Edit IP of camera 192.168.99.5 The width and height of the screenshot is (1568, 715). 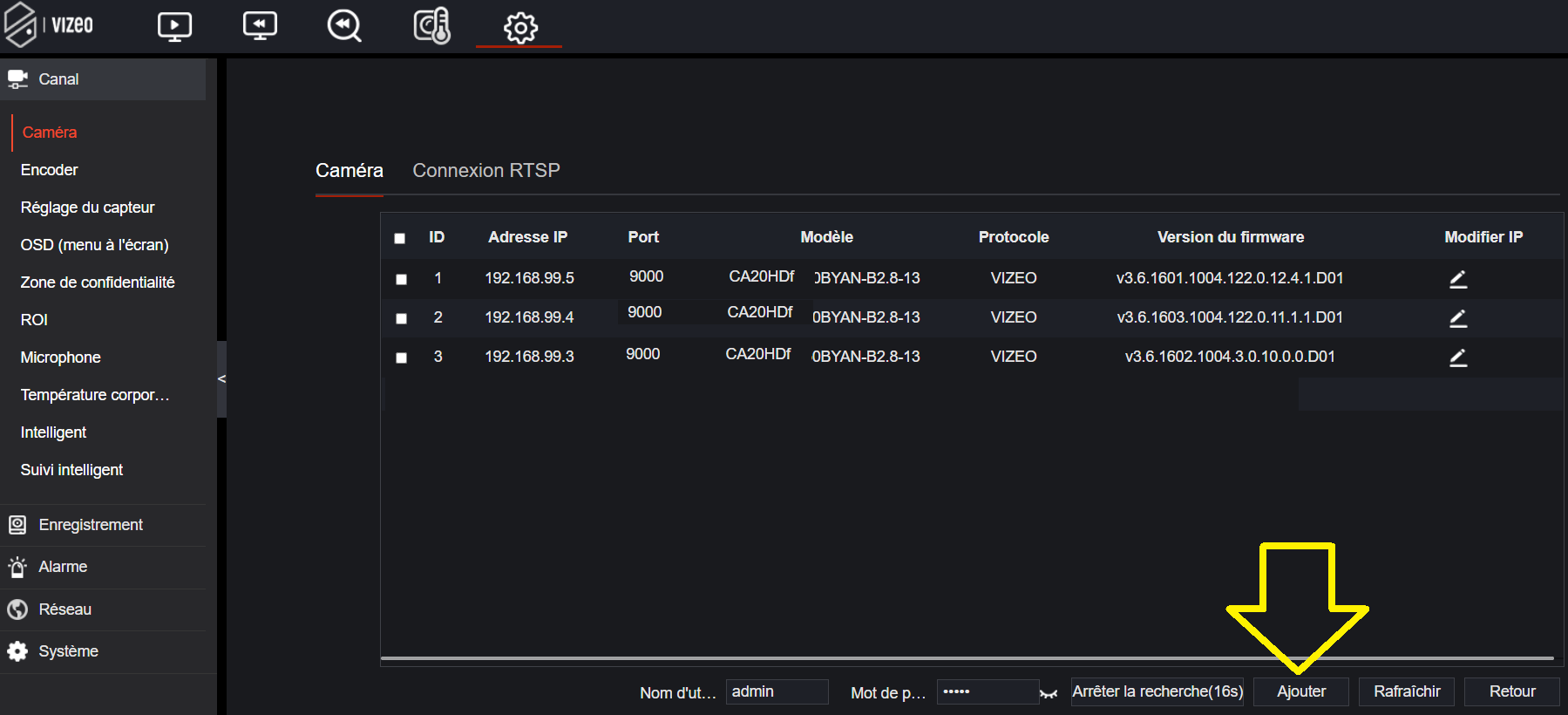pos(1458,279)
